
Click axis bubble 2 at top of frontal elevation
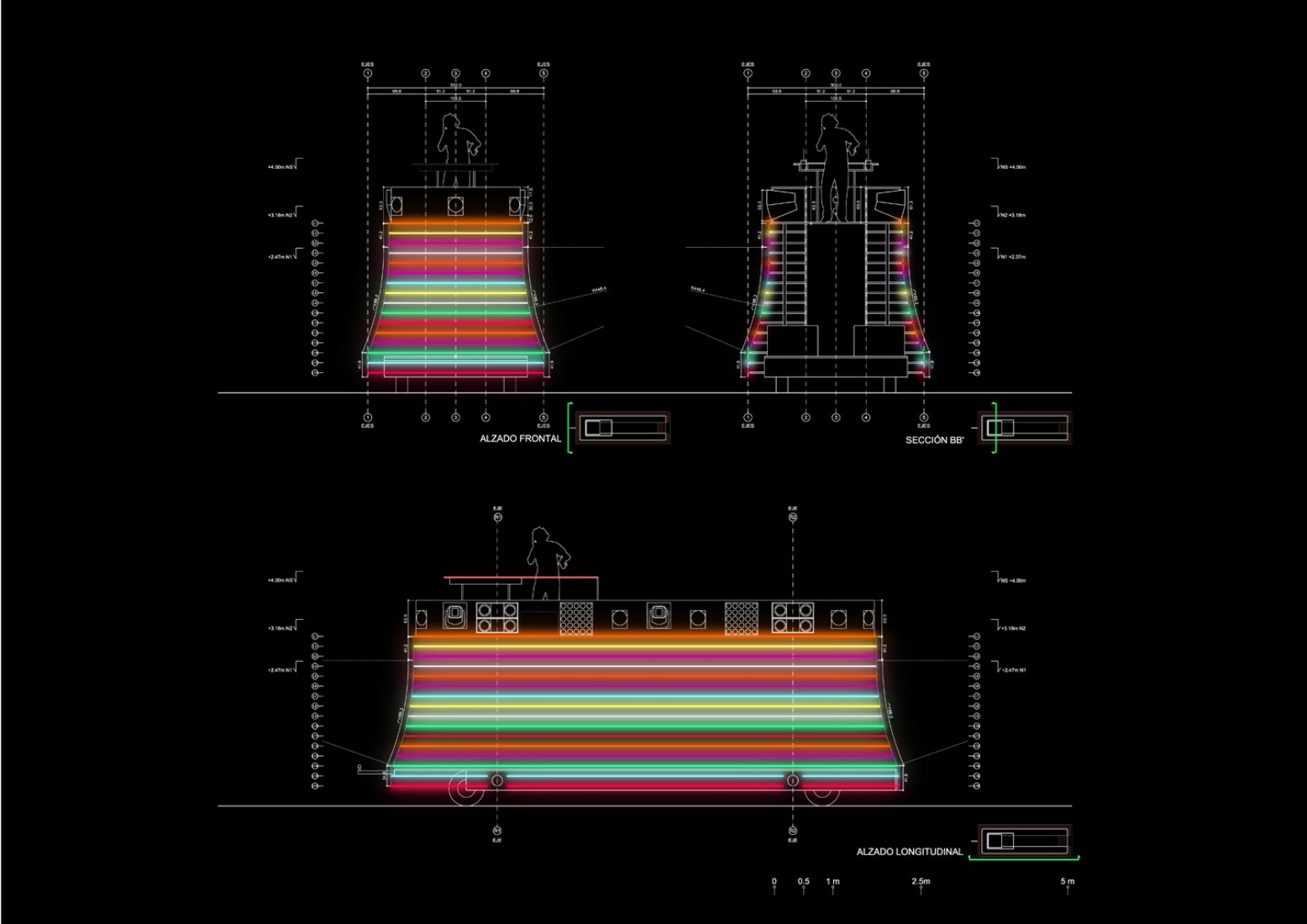(x=426, y=74)
